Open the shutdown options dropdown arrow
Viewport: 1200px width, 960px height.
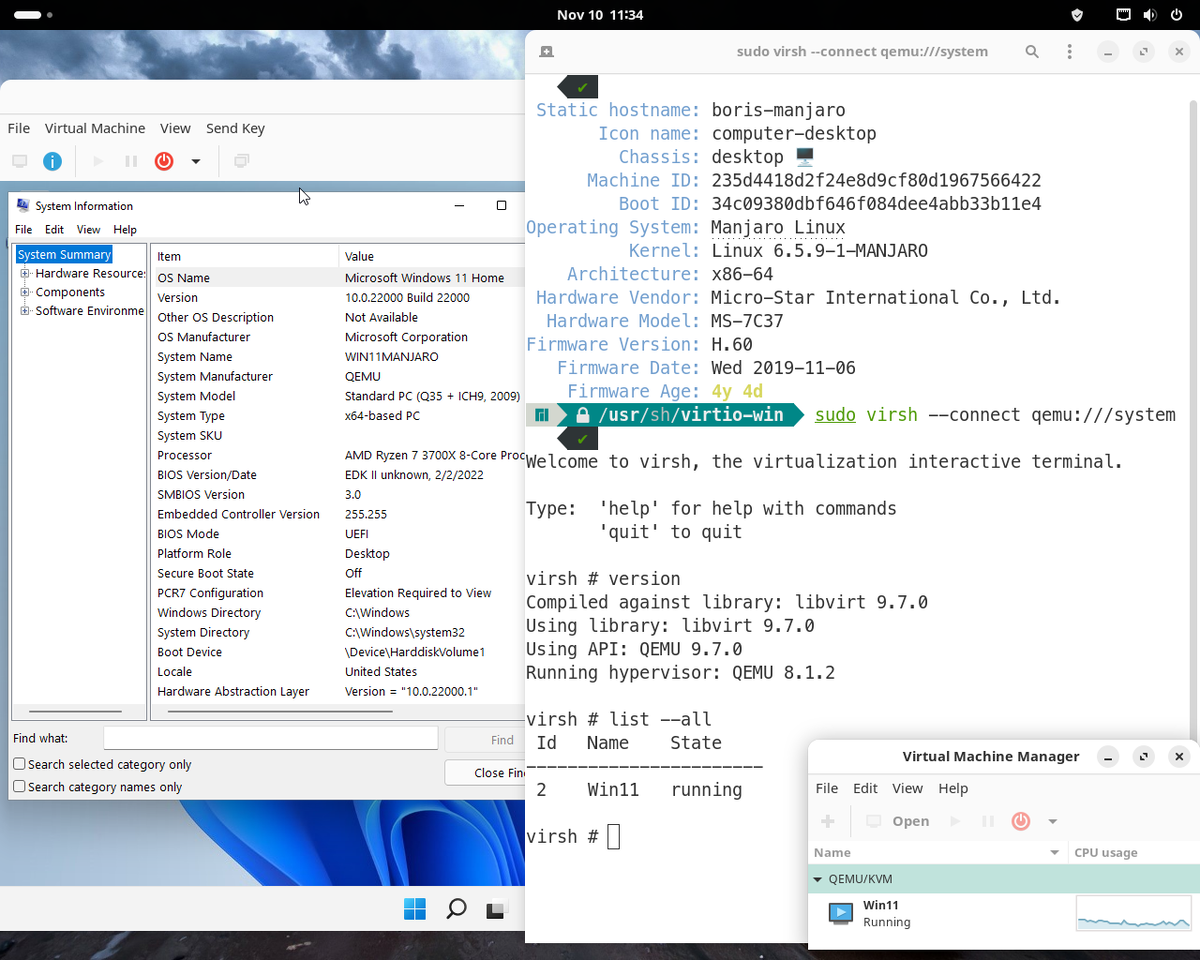pos(195,161)
